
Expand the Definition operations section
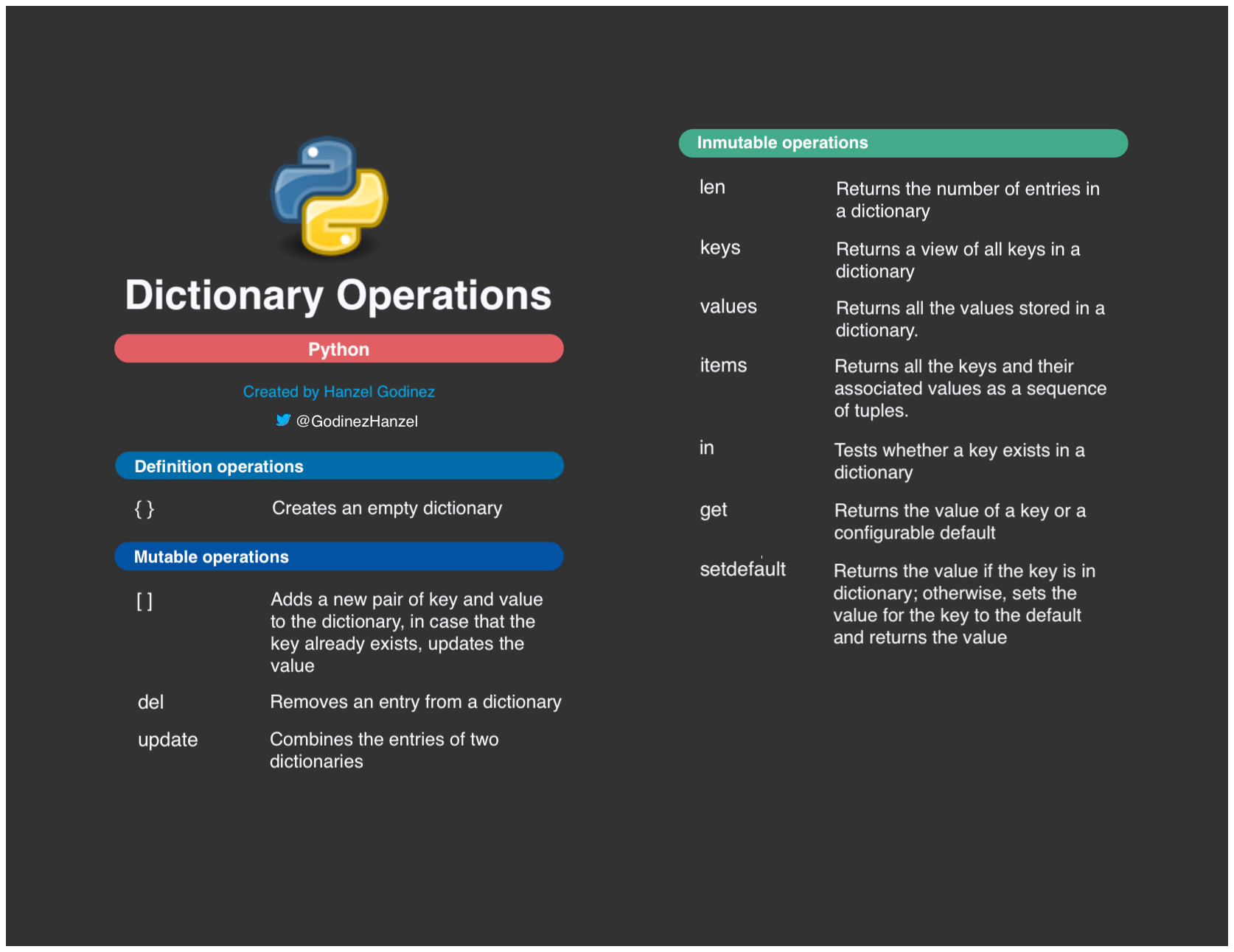point(338,466)
